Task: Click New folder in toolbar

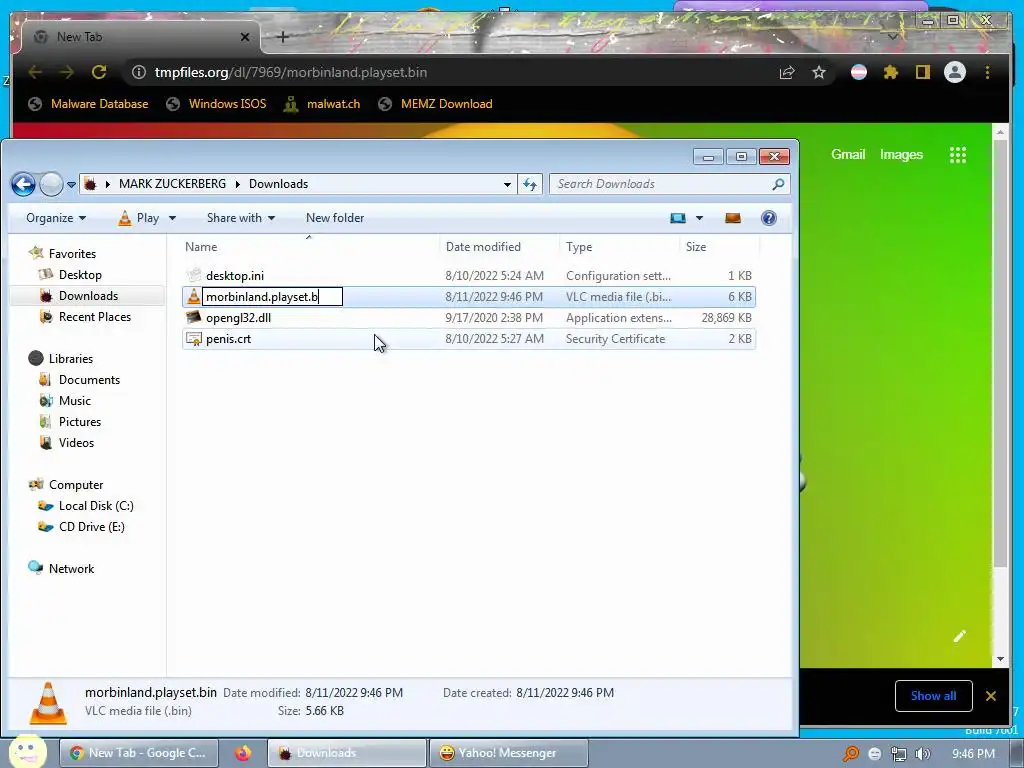Action: (x=335, y=218)
